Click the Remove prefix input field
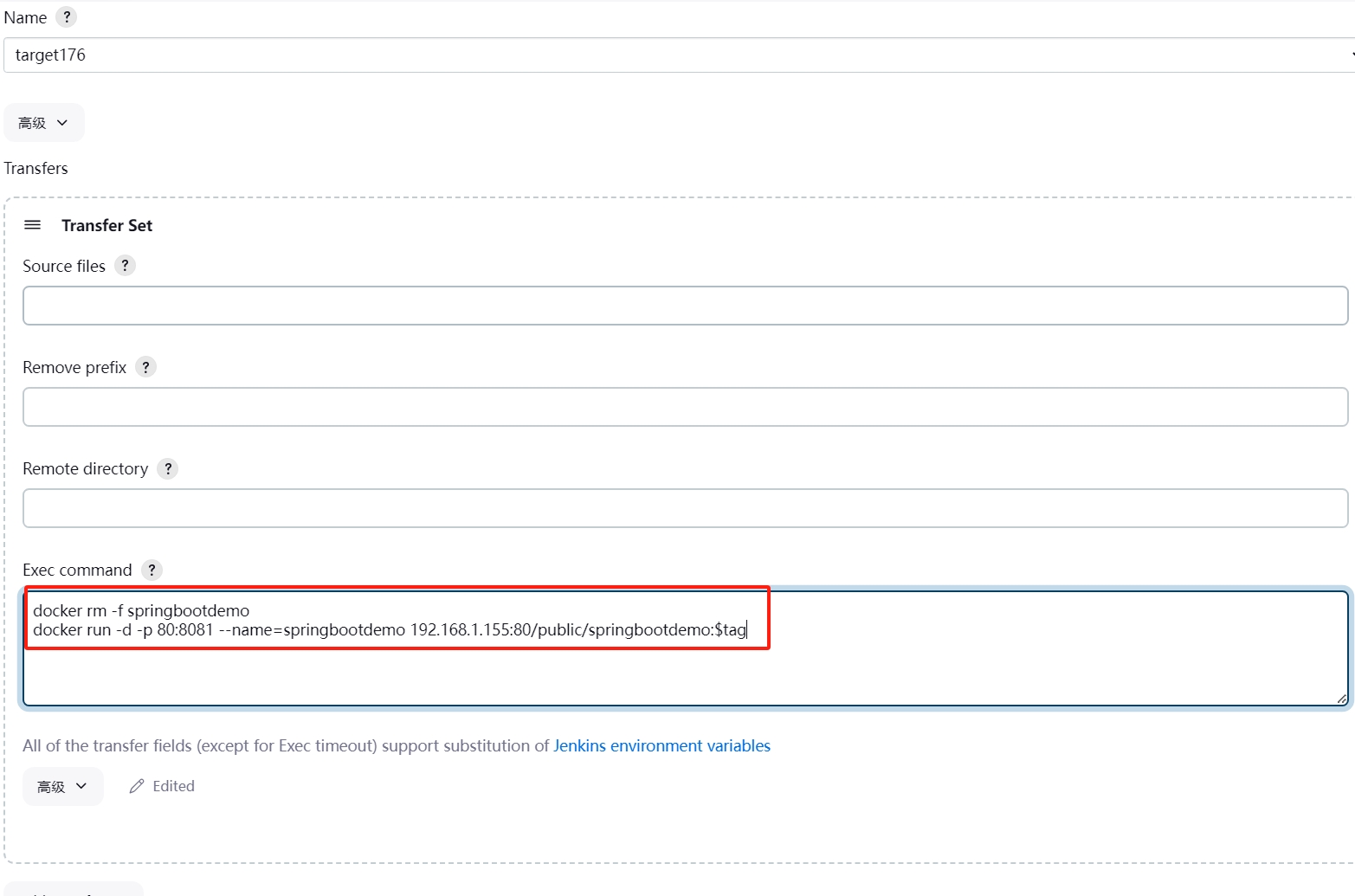Image resolution: width=1355 pixels, height=896 pixels. 686,407
